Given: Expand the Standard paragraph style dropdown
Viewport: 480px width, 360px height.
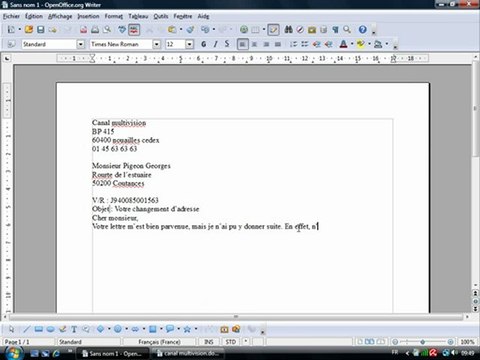Looking at the screenshot, I should [x=81, y=44].
